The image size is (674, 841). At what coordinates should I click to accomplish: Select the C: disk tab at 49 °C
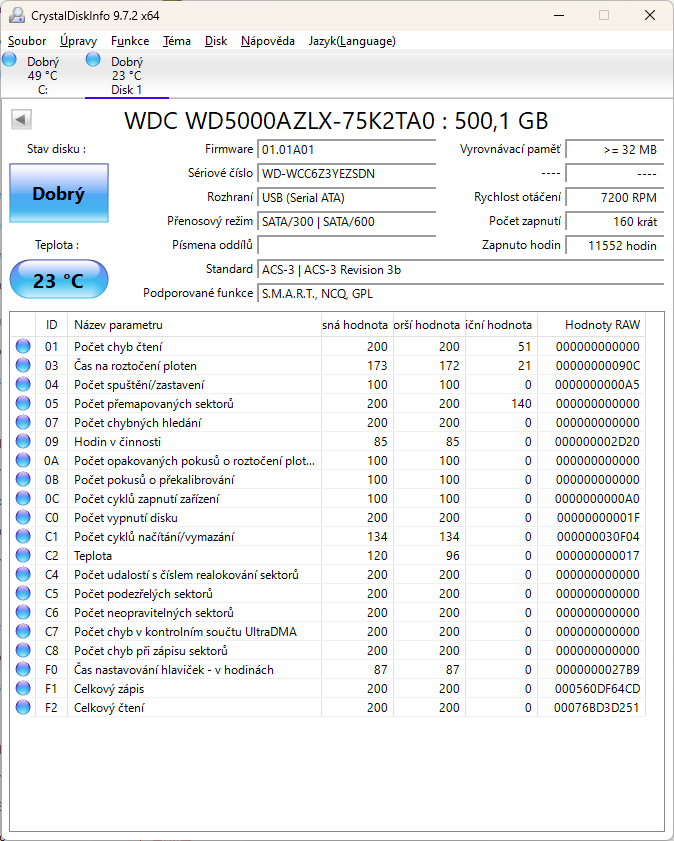pyautogui.click(x=43, y=75)
